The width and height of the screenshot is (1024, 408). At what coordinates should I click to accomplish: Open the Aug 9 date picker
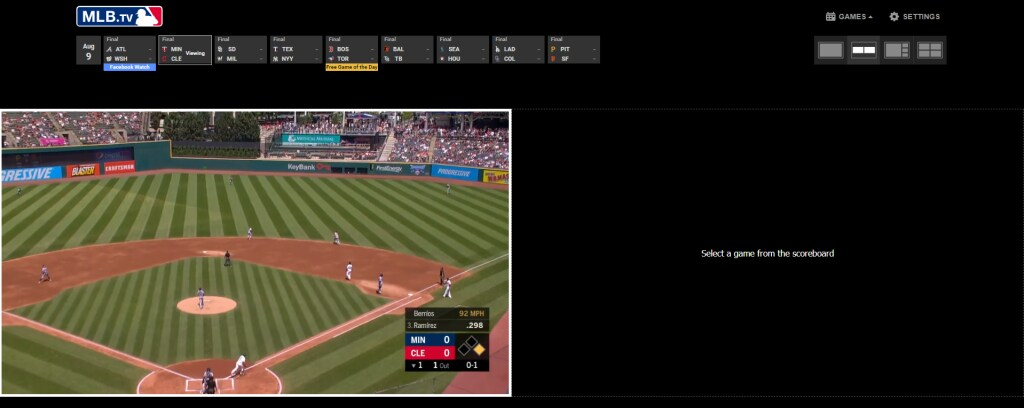pos(89,50)
